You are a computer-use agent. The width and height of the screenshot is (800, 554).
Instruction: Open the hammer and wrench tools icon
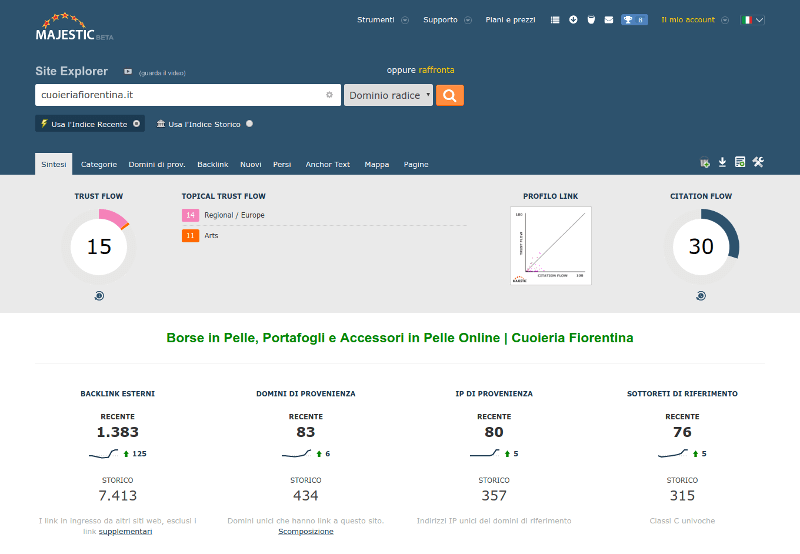pyautogui.click(x=758, y=162)
